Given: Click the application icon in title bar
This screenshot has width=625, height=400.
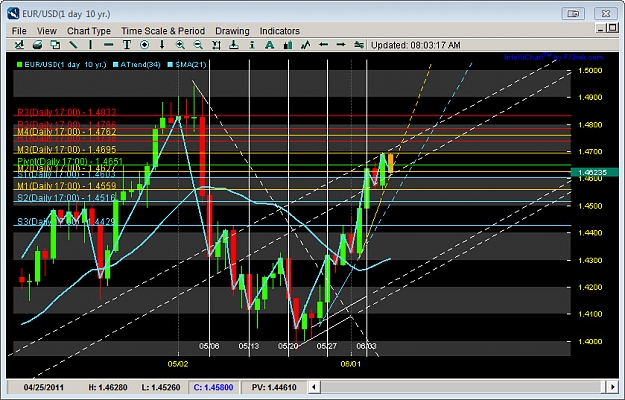Looking at the screenshot, I should pyautogui.click(x=14, y=14).
